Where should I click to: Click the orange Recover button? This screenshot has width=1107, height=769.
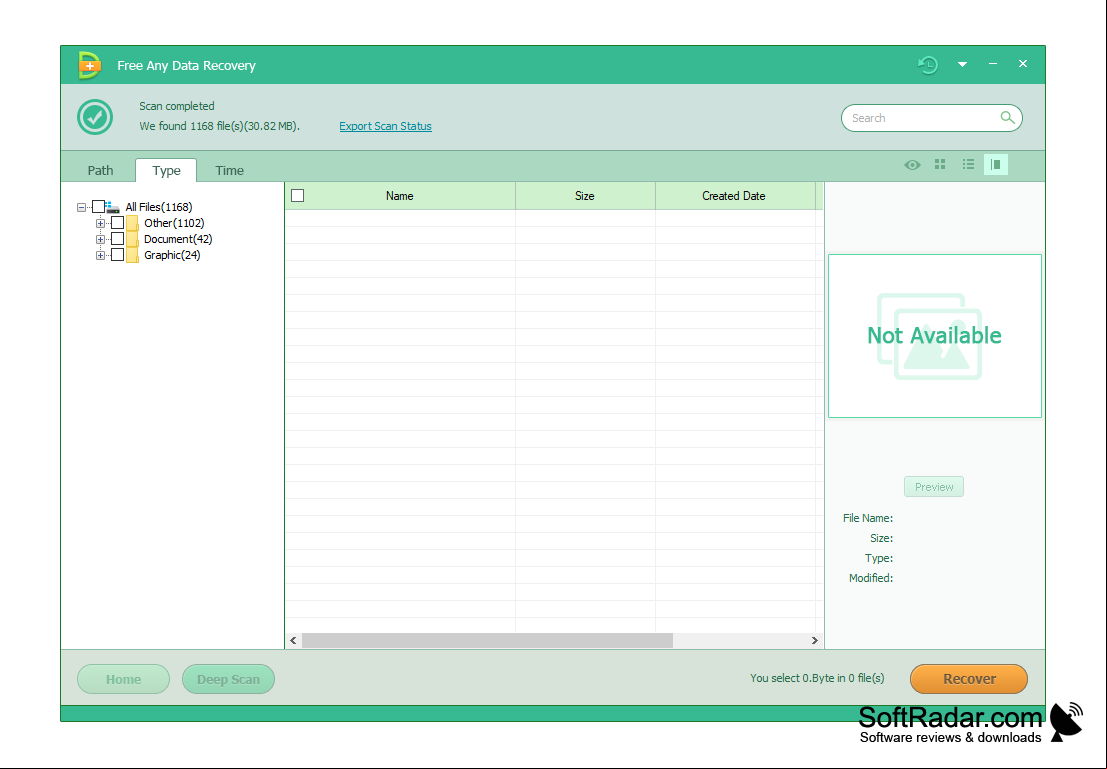point(969,679)
